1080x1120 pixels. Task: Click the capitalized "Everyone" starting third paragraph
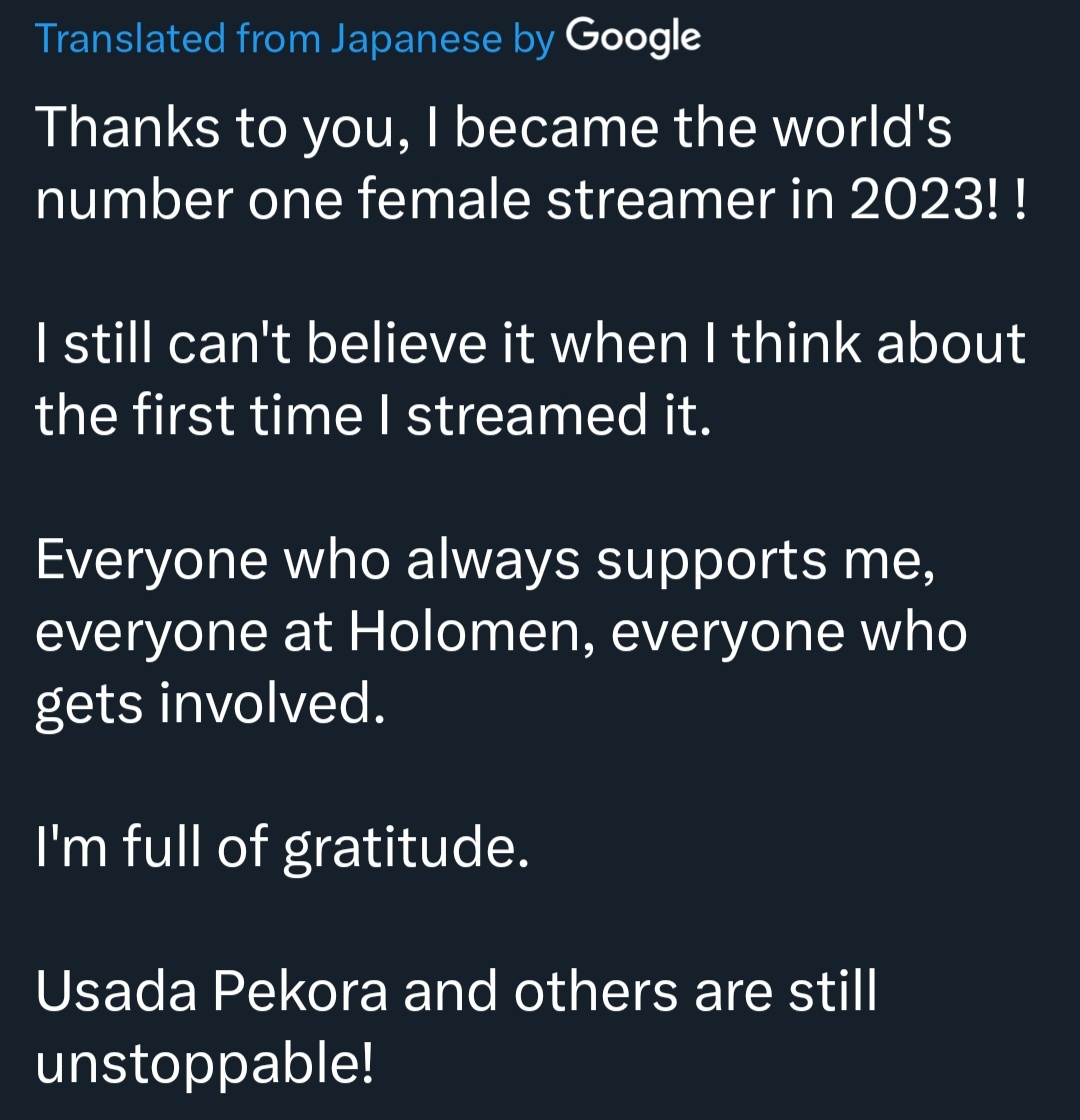click(151, 560)
